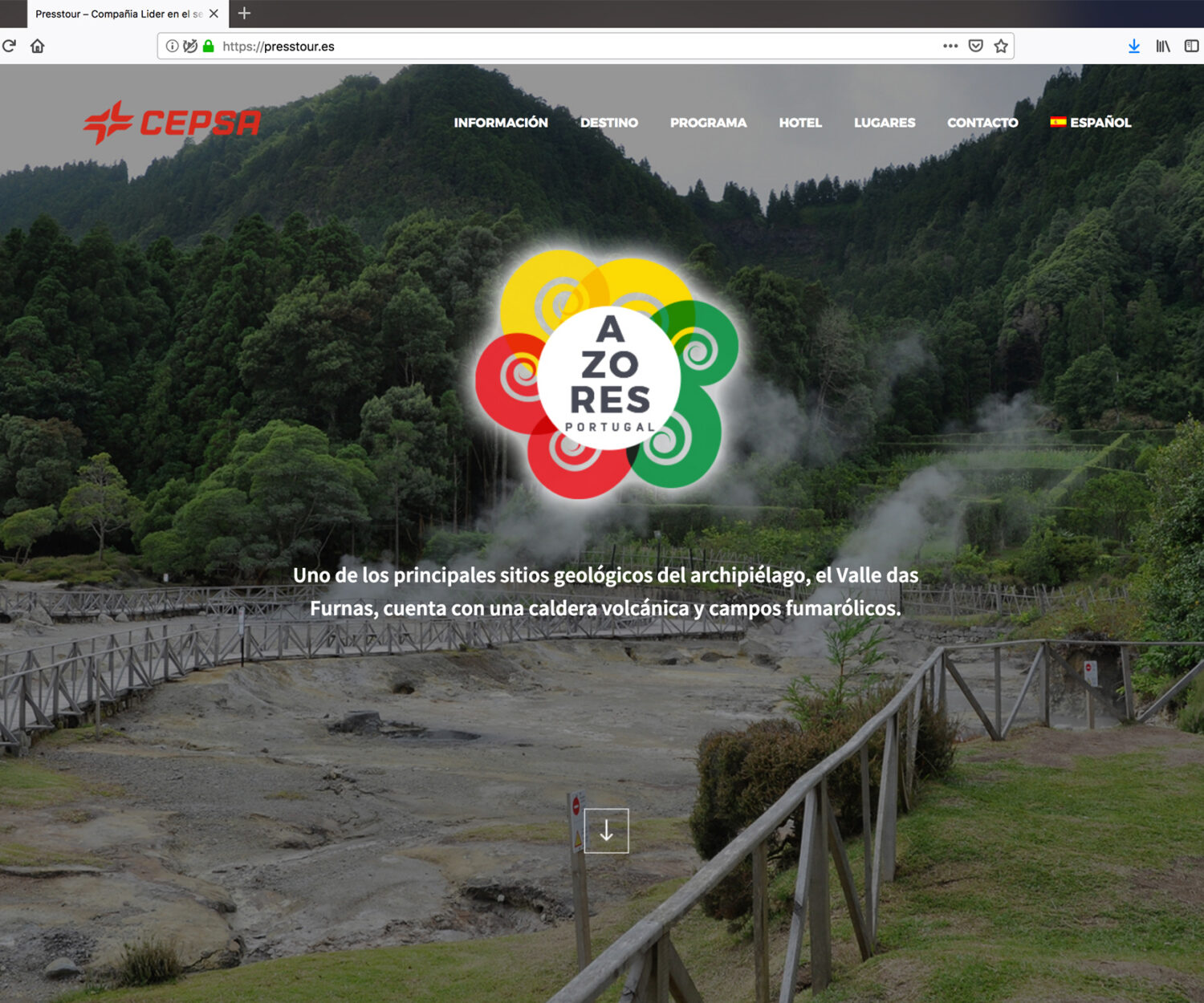Open the Library bookmarks and history menu
The width and height of the screenshot is (1204, 1003).
click(1162, 46)
